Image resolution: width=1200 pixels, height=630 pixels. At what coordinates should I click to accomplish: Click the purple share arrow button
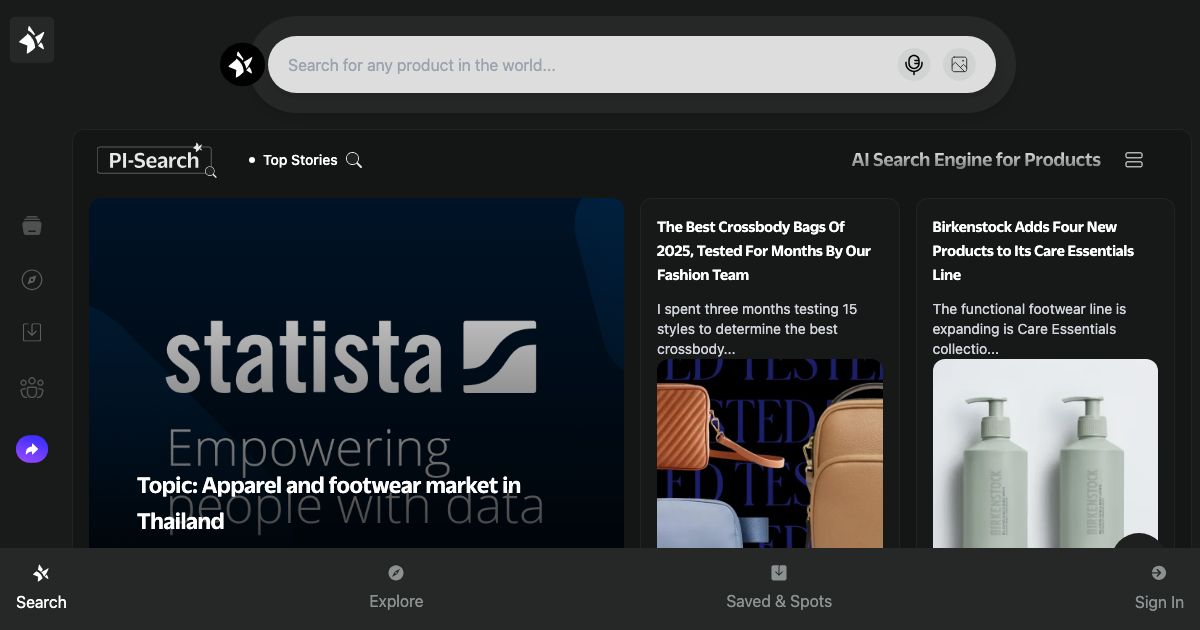tap(32, 450)
